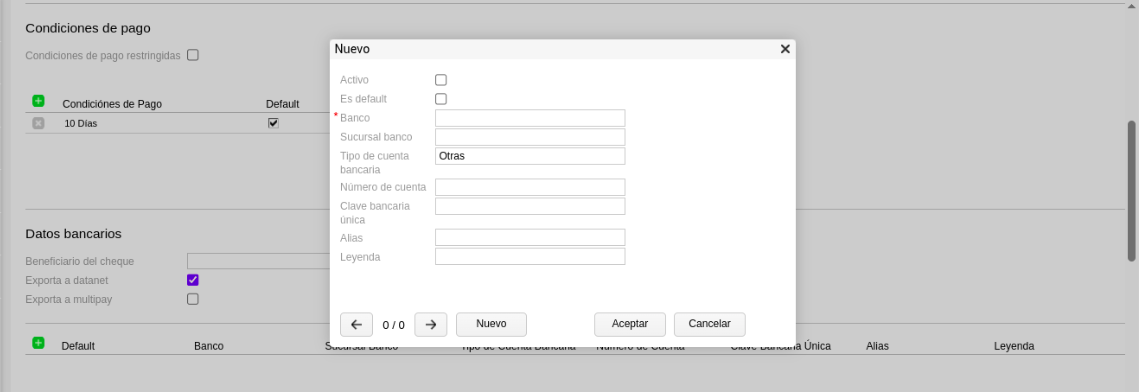Uncheck Exporta a datanet checkbox

[192, 280]
